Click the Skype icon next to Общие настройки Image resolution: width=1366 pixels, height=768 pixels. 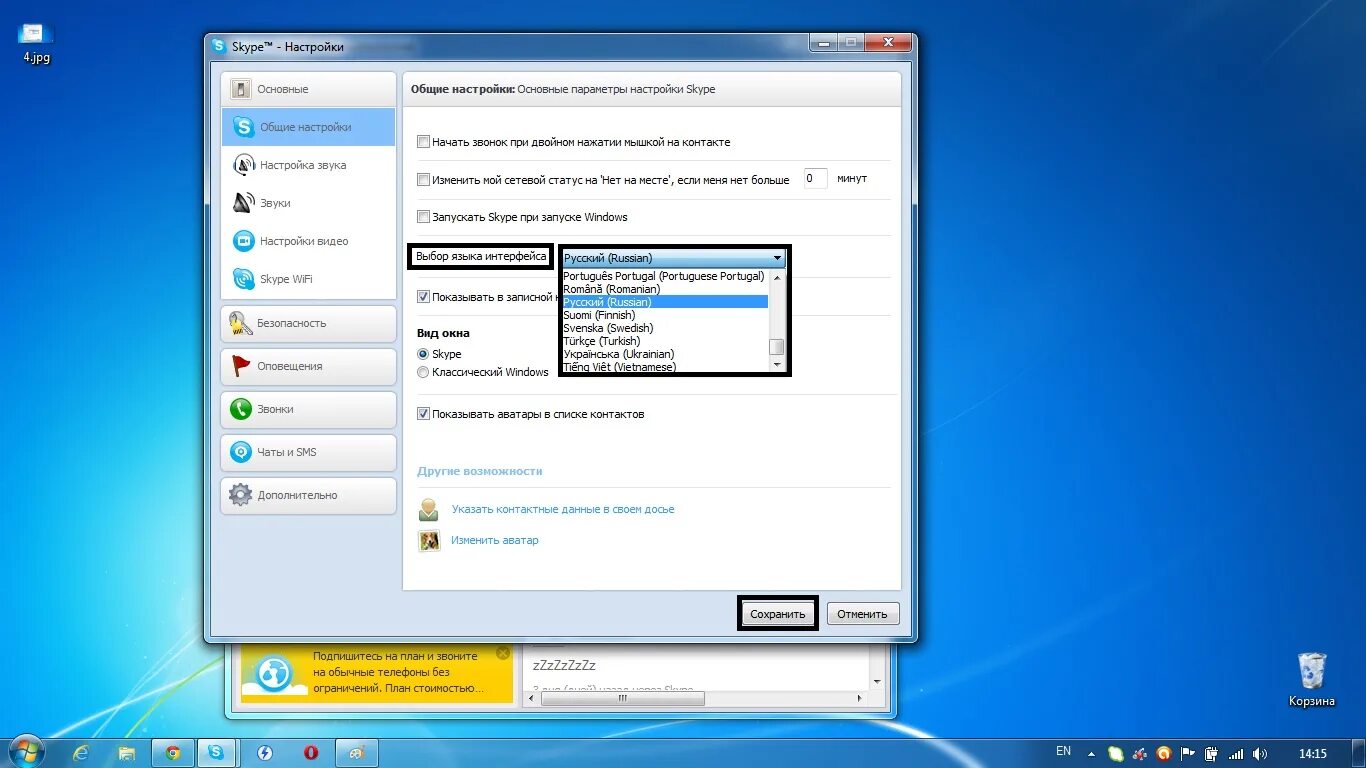point(243,127)
